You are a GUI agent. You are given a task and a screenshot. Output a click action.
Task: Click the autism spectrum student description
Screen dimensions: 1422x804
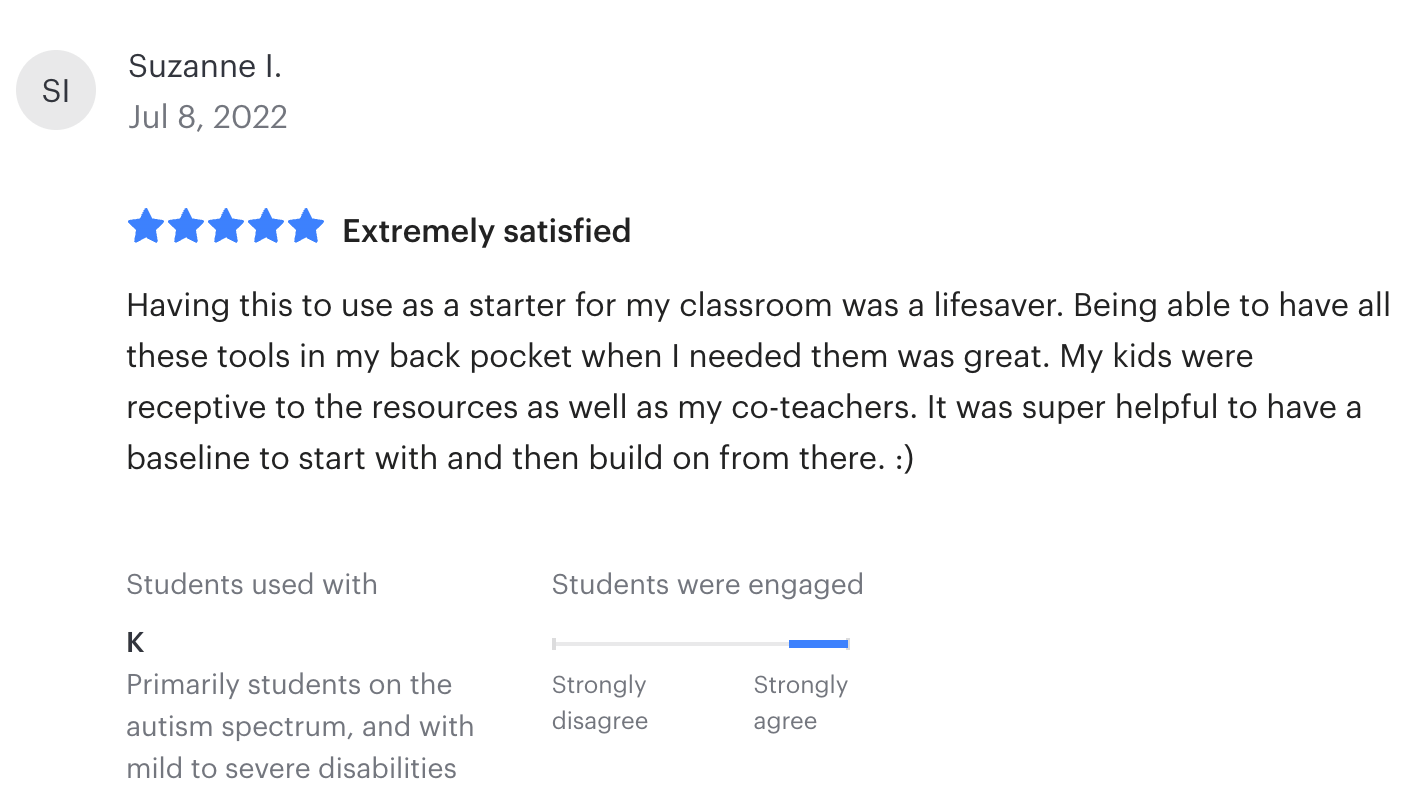(300, 726)
